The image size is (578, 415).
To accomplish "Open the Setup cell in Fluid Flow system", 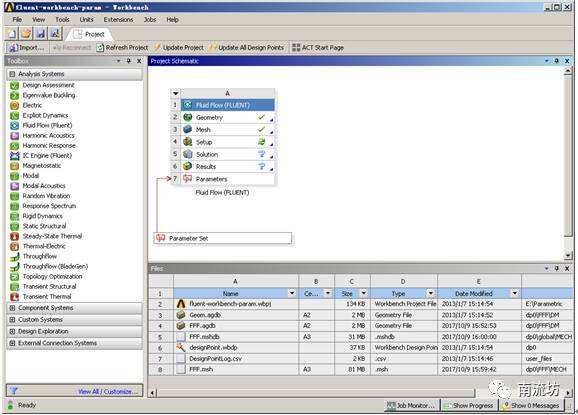I will pos(228,142).
